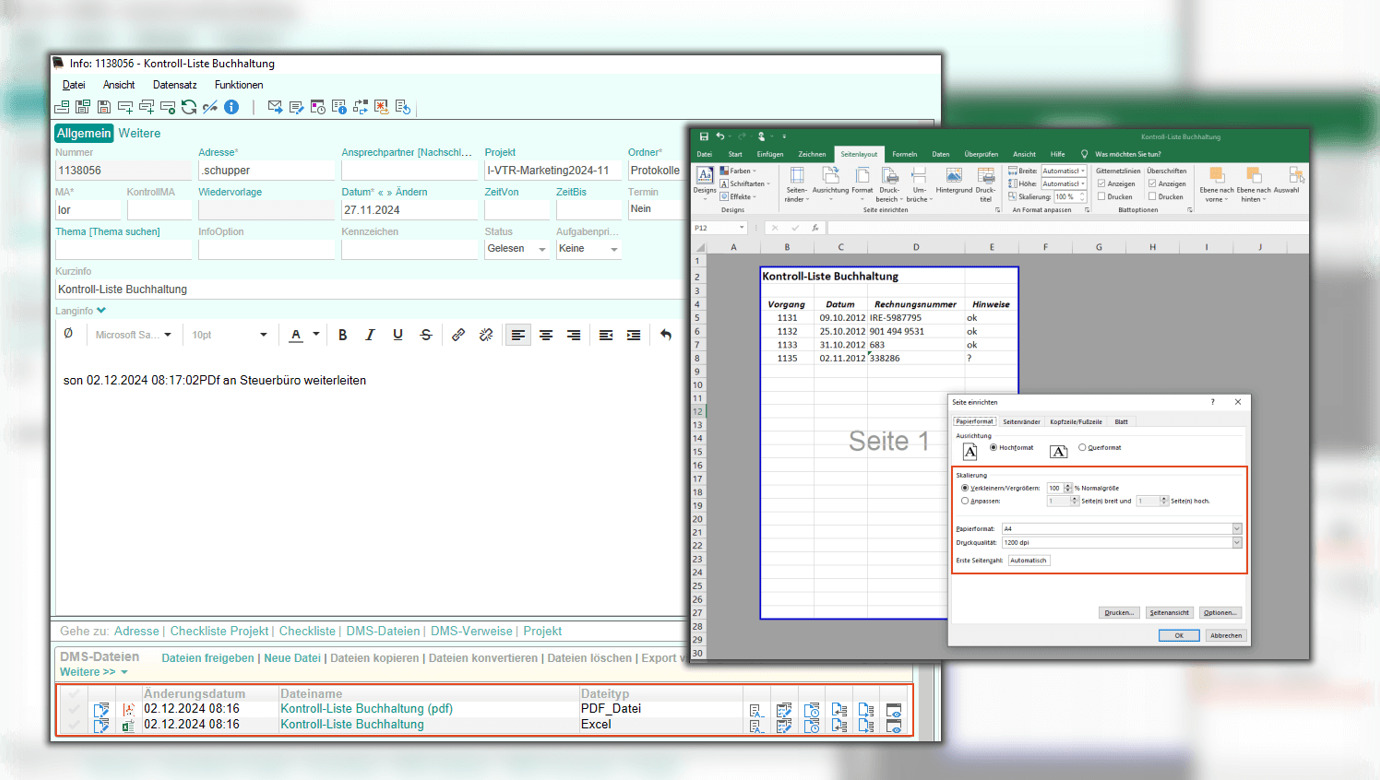Viewport: 1380px width, 780px height.
Task: Open the Papierformat A4 dropdown
Action: pos(1237,529)
